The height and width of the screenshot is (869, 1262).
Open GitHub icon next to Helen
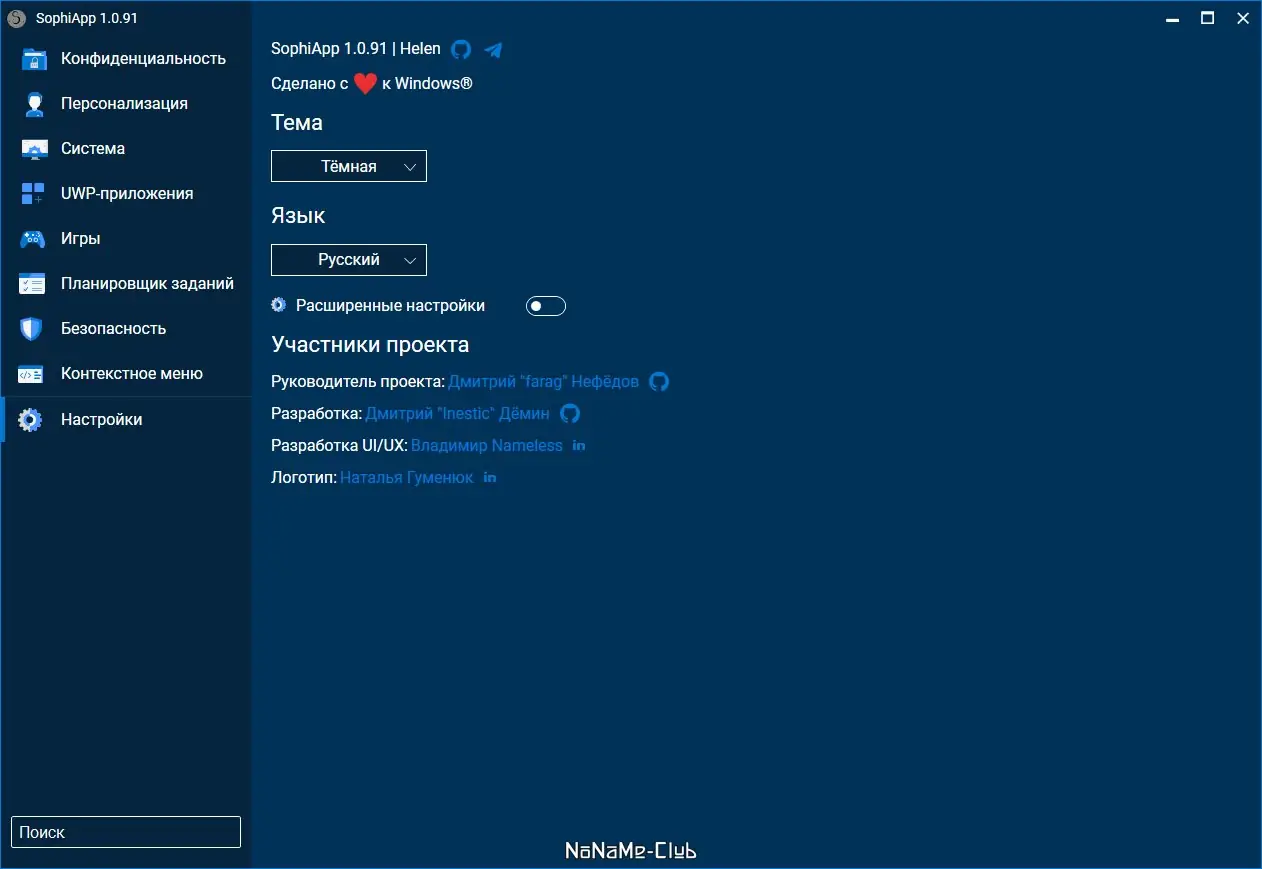coord(461,49)
